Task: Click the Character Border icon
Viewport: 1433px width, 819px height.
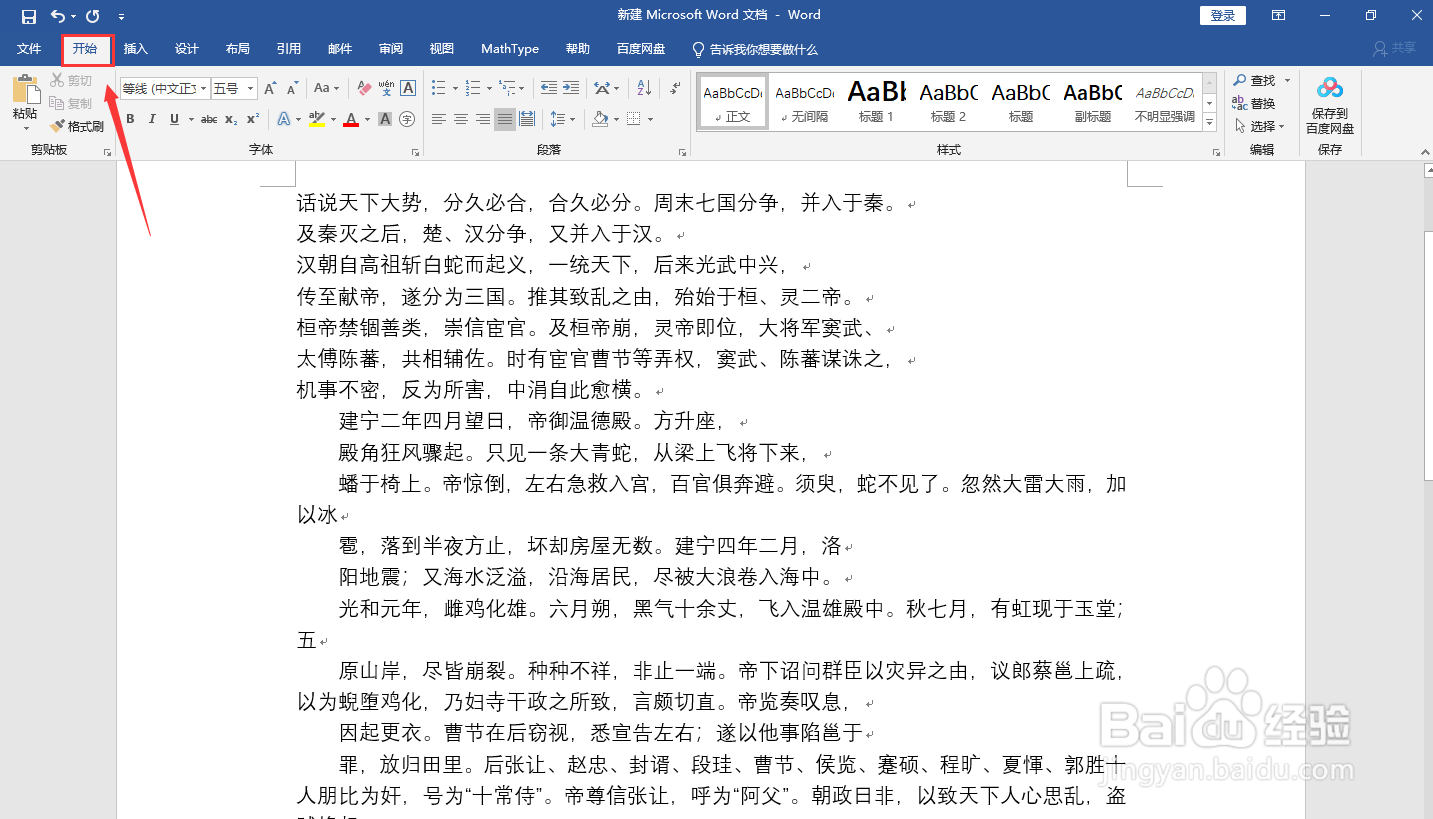Action: point(408,89)
